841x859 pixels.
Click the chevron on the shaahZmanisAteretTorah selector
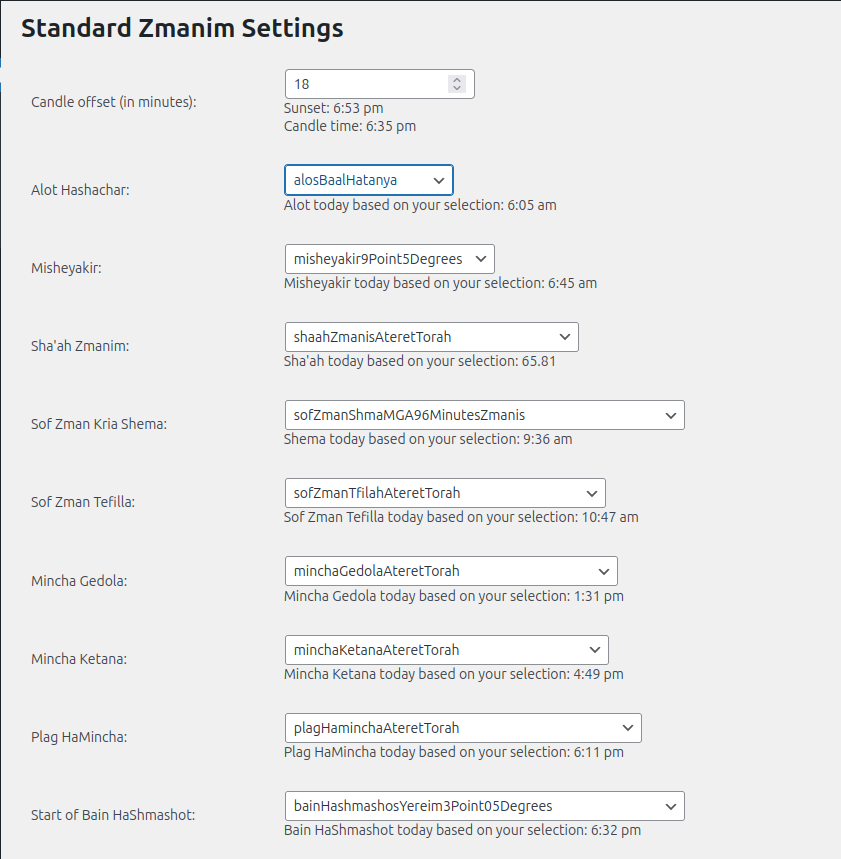coord(563,337)
